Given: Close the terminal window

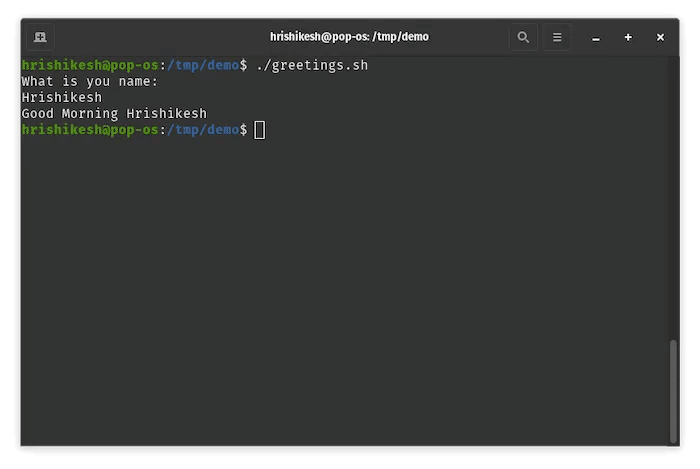Looking at the screenshot, I should pyautogui.click(x=660, y=37).
